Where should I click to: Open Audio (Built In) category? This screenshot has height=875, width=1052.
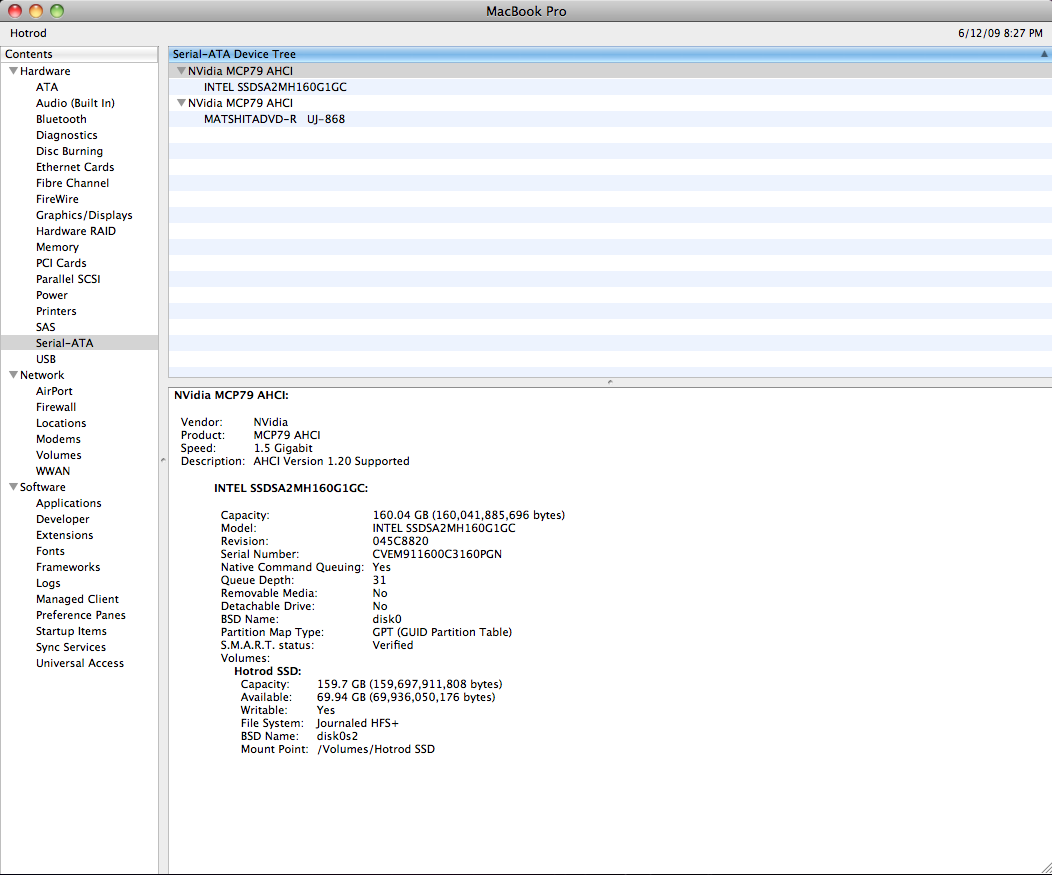(75, 103)
